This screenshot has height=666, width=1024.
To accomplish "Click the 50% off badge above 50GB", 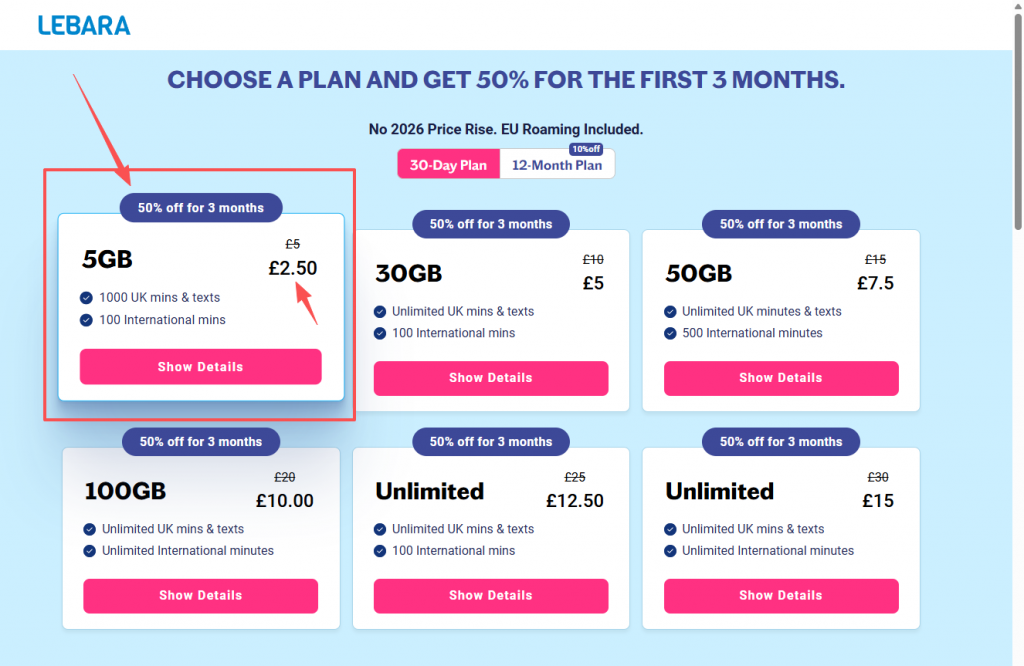I will (x=781, y=224).
